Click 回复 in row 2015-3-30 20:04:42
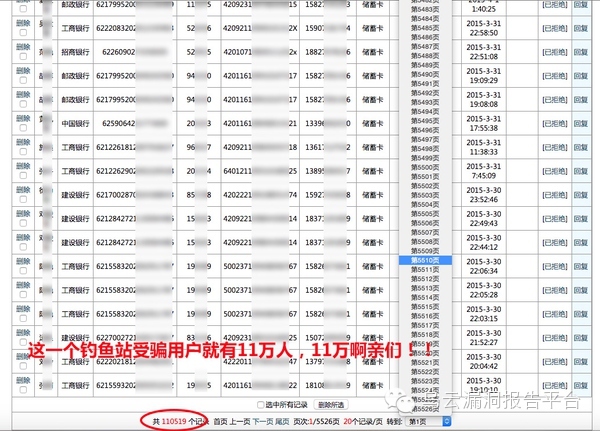Screen dimensions: 600x431 pos(581,361)
